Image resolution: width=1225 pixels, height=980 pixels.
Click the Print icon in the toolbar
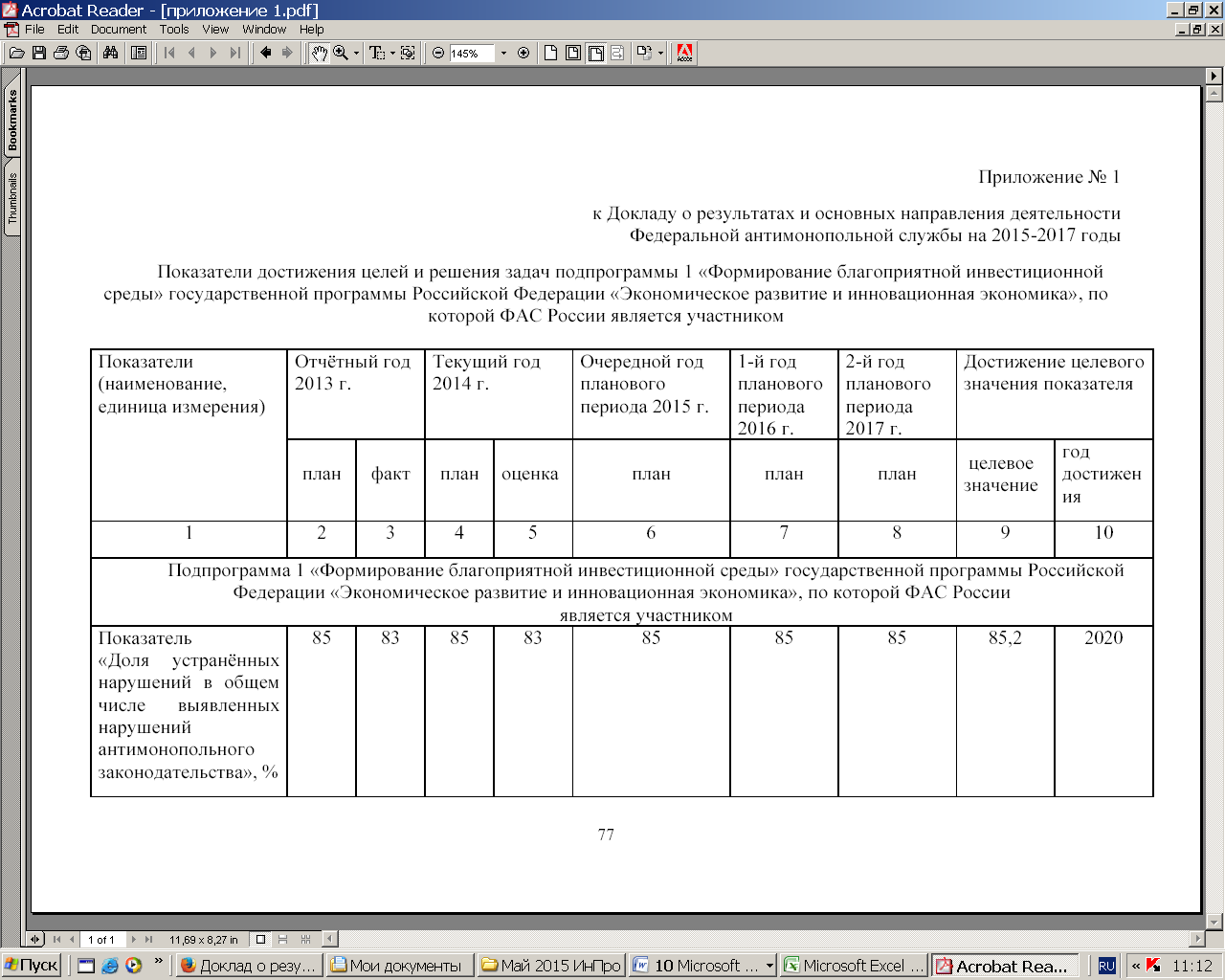pos(61,54)
